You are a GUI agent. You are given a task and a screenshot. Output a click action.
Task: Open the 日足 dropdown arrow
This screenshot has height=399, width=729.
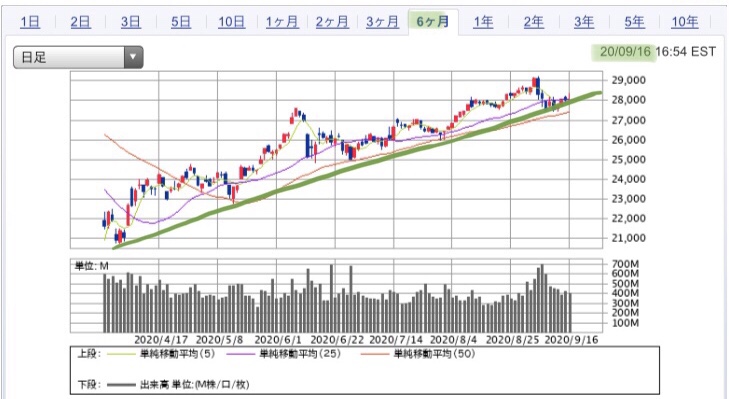pyautogui.click(x=133, y=57)
